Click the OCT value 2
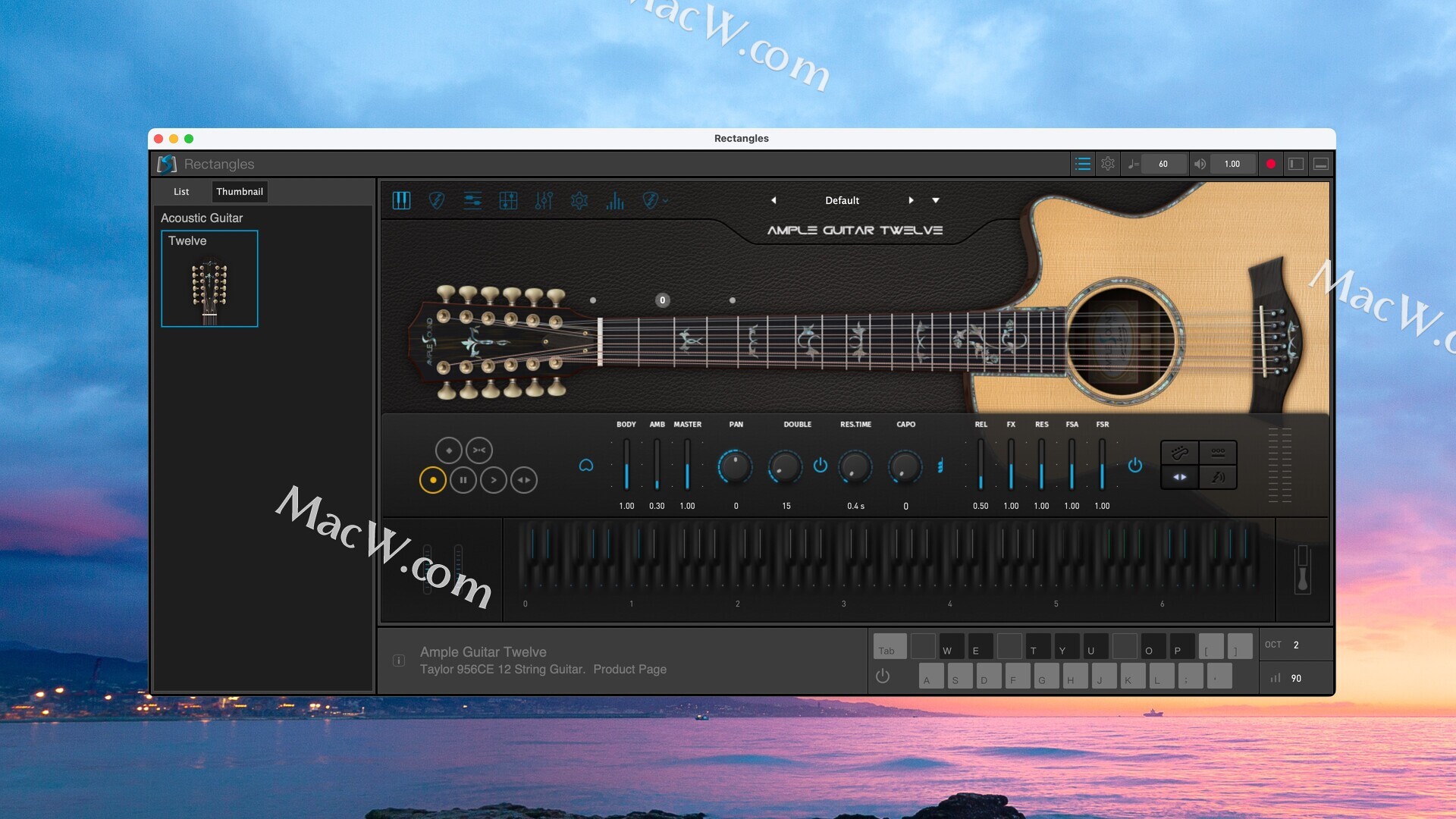This screenshot has height=819, width=1456. point(1296,645)
